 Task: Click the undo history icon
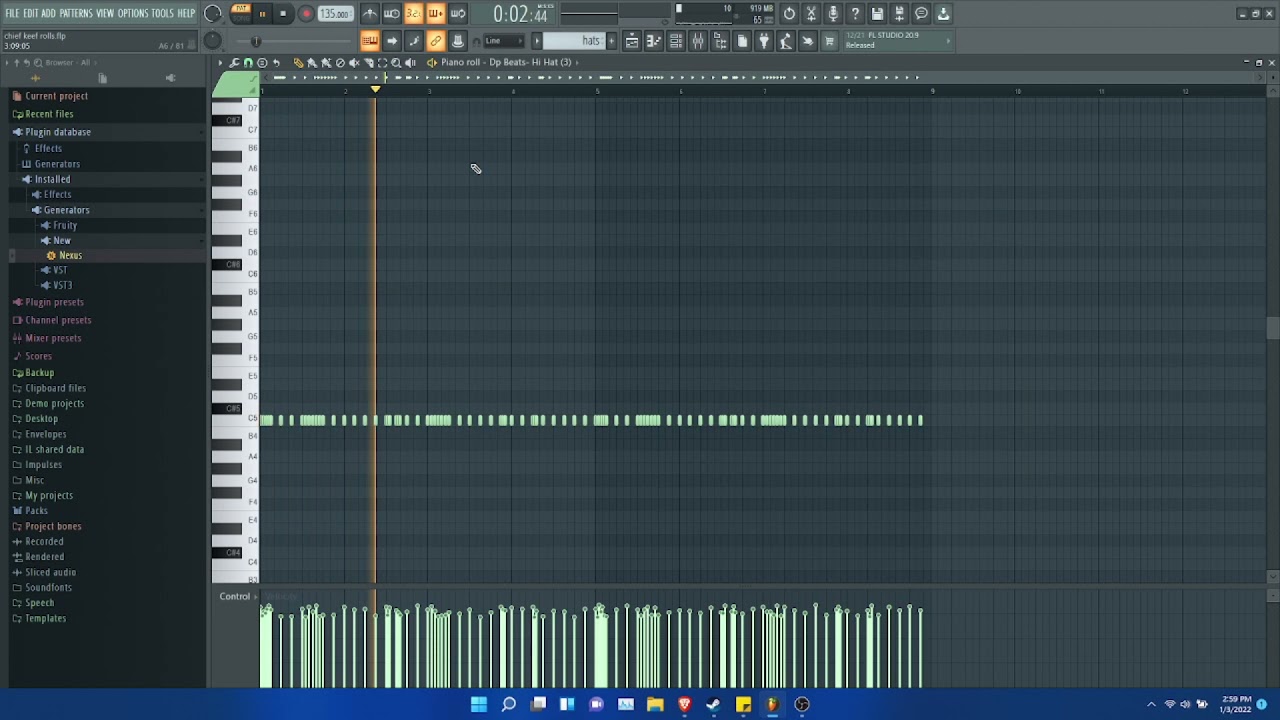pos(789,14)
